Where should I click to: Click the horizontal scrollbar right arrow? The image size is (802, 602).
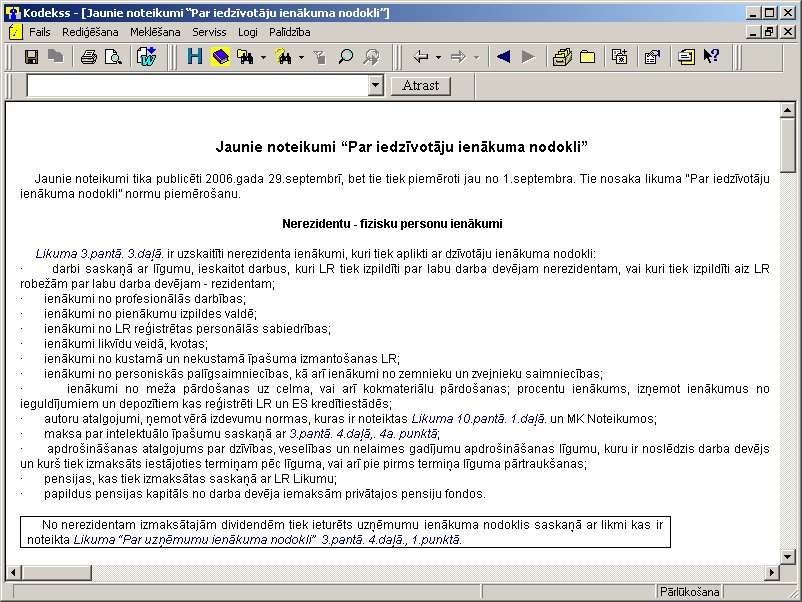coord(772,572)
